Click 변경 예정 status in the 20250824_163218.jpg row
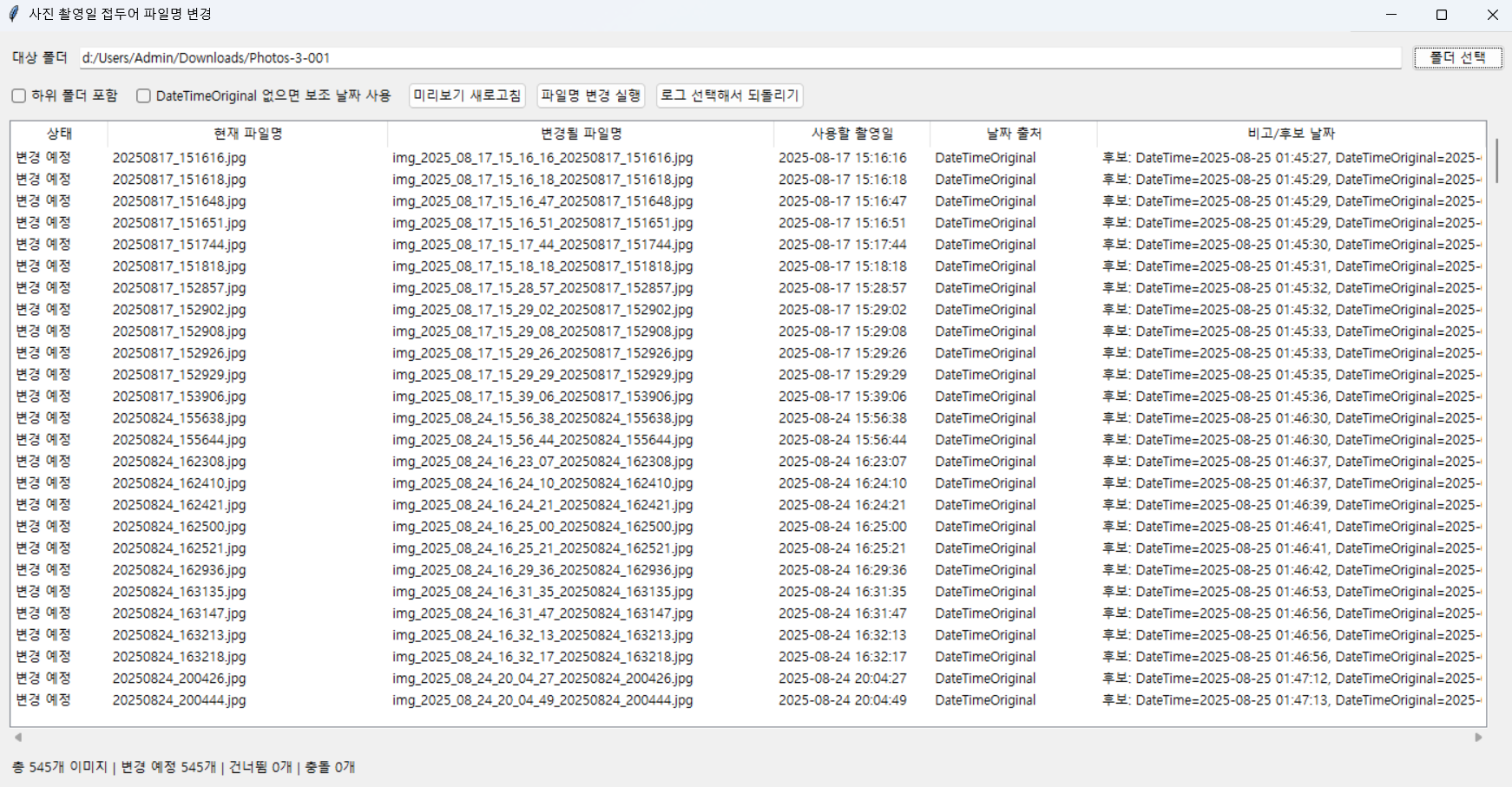The height and width of the screenshot is (787, 1512). pos(43,657)
